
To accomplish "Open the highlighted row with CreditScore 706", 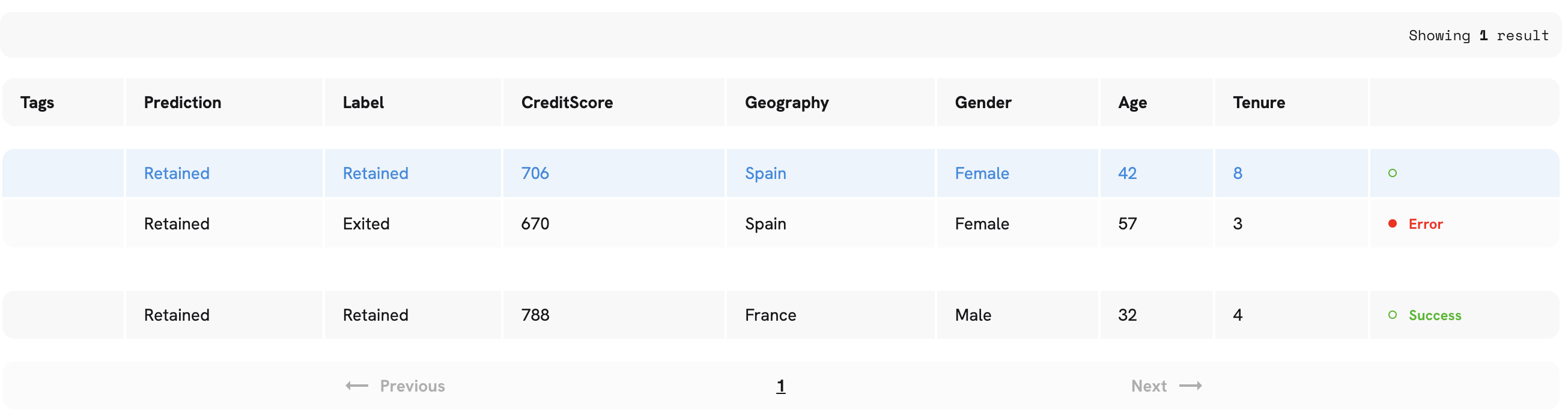I will (x=781, y=173).
